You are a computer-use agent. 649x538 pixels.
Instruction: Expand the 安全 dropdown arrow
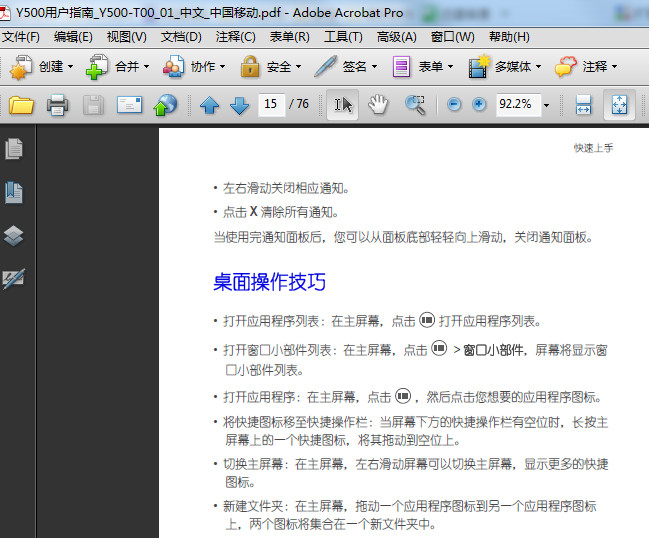point(298,67)
